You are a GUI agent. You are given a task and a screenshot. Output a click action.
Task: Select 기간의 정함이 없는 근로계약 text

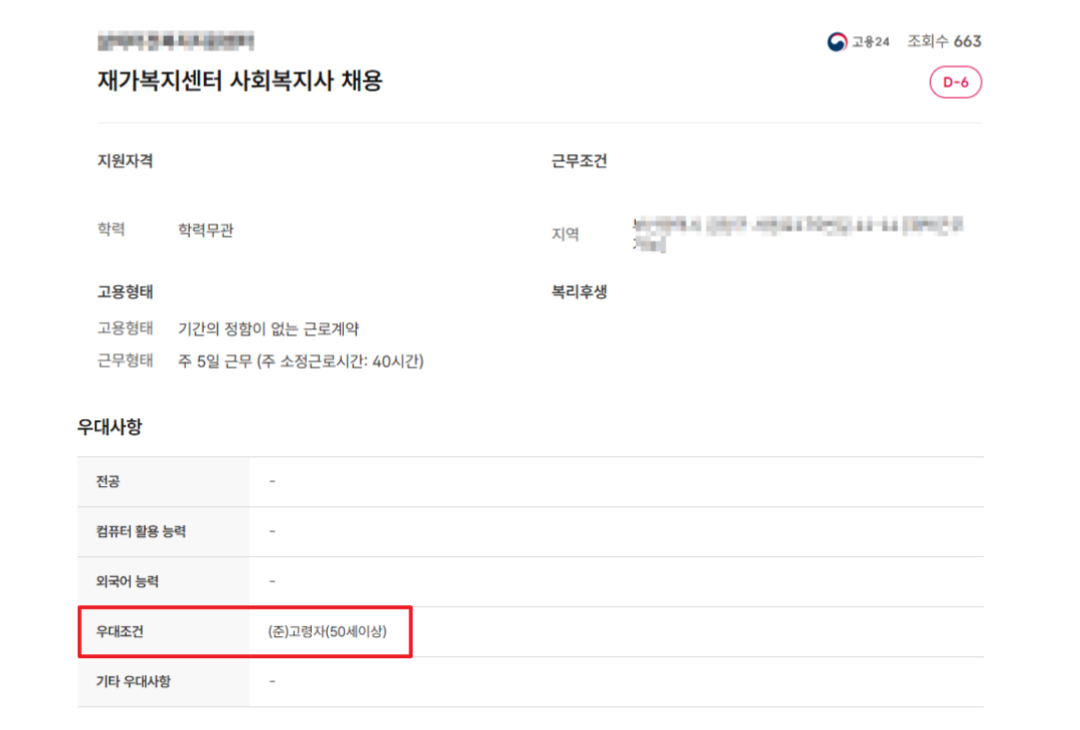(282, 329)
